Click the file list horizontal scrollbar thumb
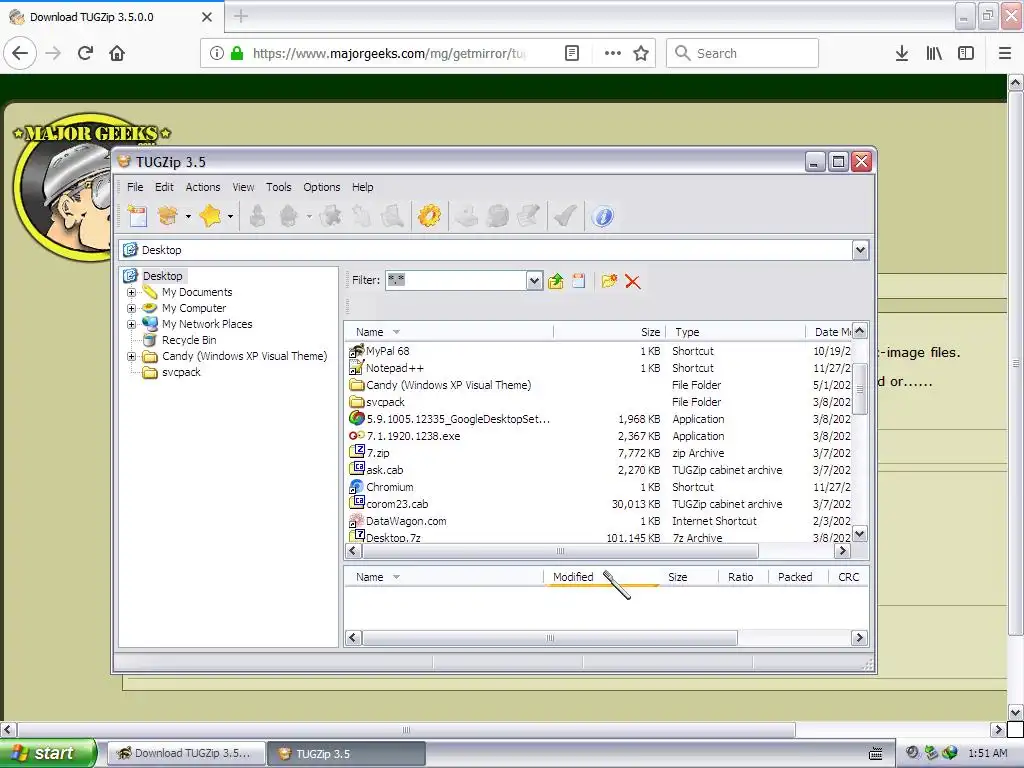1024x768 pixels. [x=560, y=551]
